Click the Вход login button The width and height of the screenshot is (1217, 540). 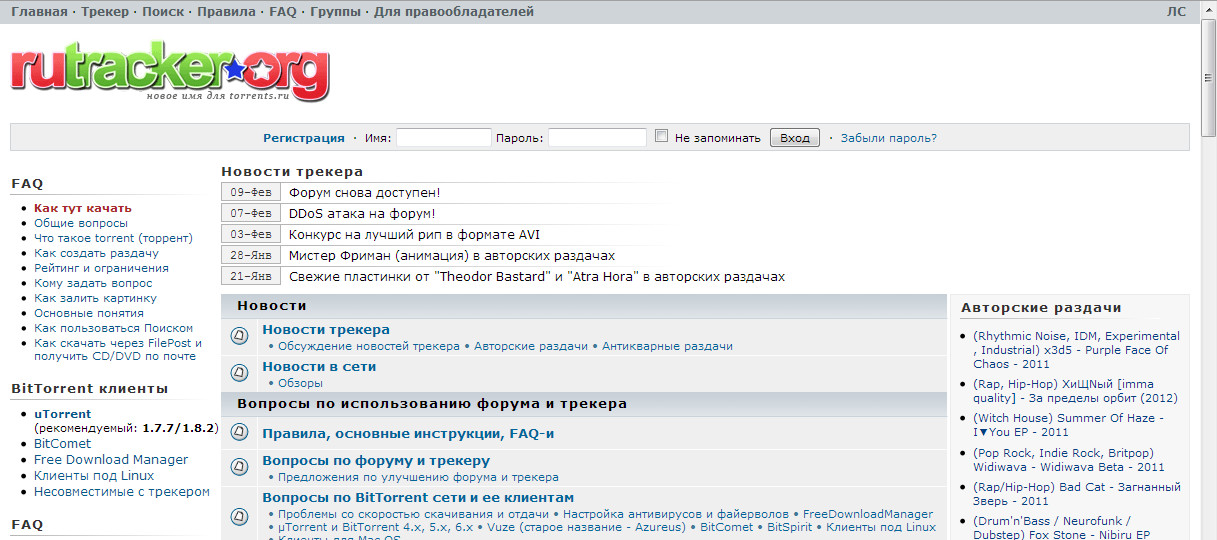coord(795,138)
